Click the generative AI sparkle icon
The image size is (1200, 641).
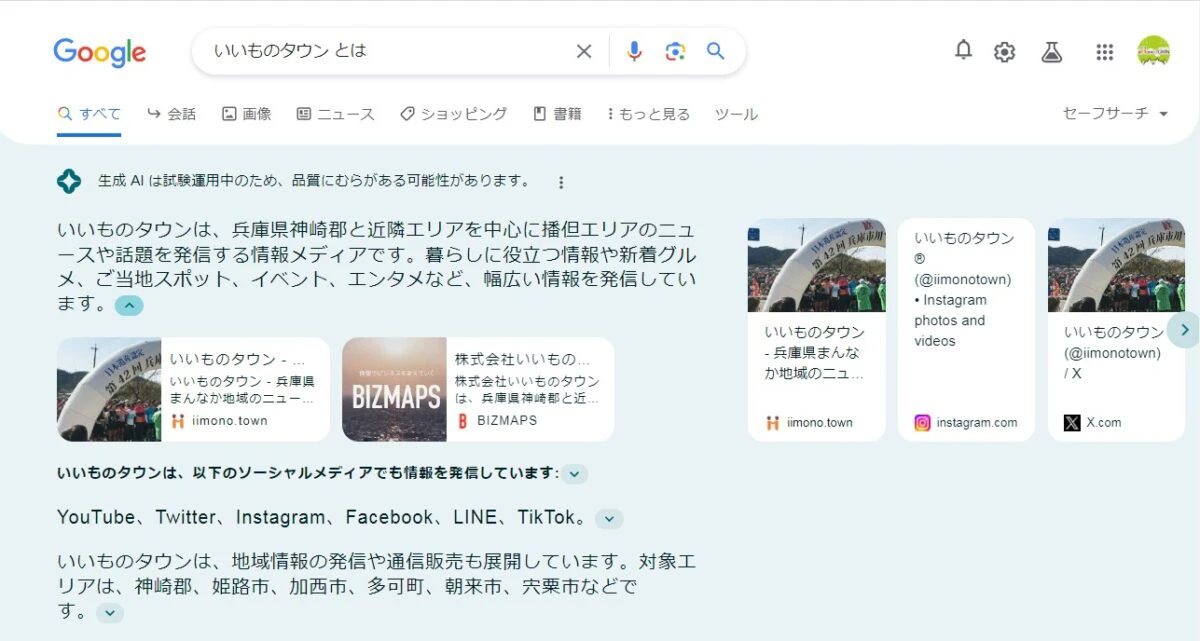point(69,181)
